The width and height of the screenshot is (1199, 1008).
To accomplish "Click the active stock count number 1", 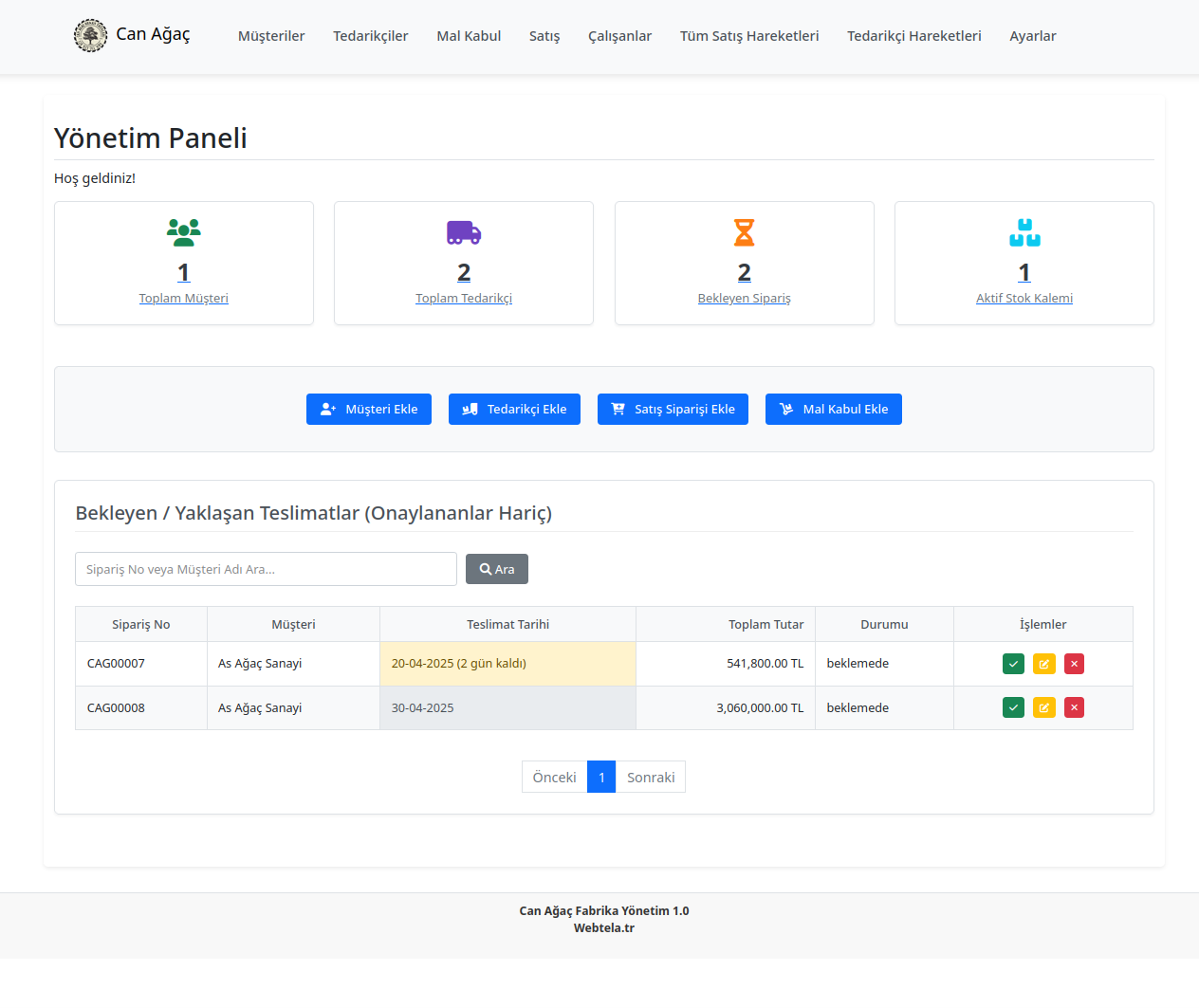I will (x=1024, y=272).
